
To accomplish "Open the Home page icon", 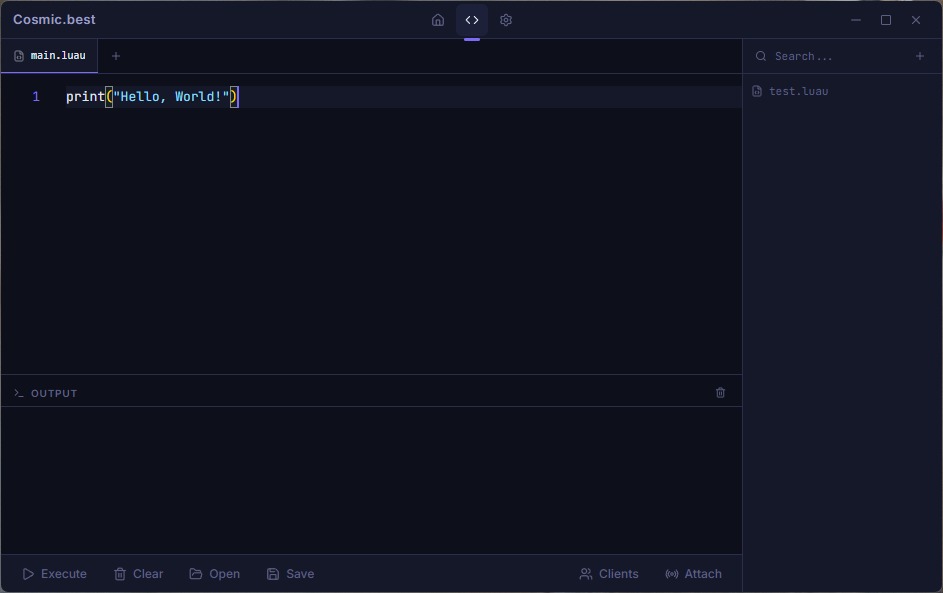I will 438,20.
